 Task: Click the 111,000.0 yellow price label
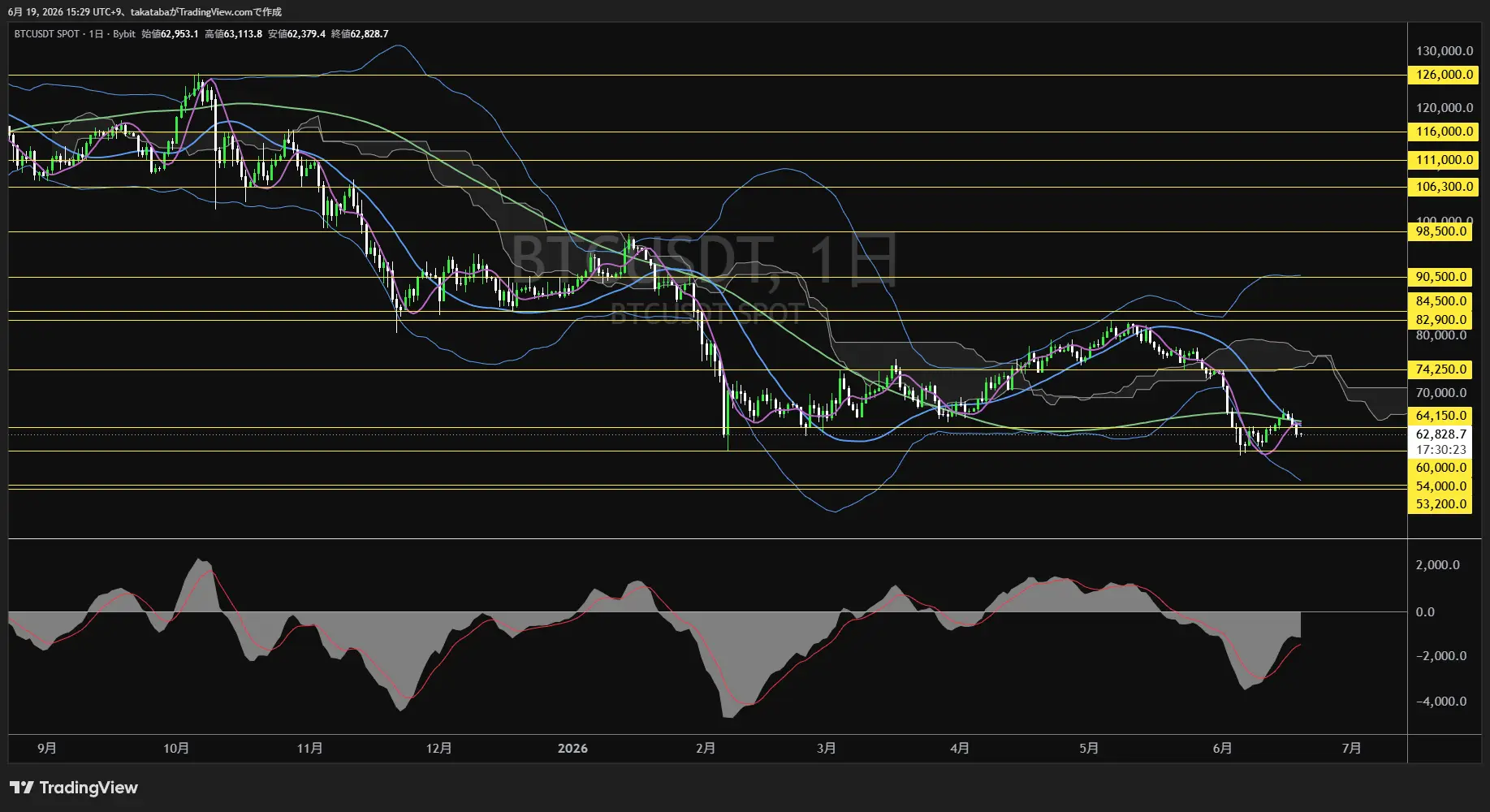(x=1445, y=160)
